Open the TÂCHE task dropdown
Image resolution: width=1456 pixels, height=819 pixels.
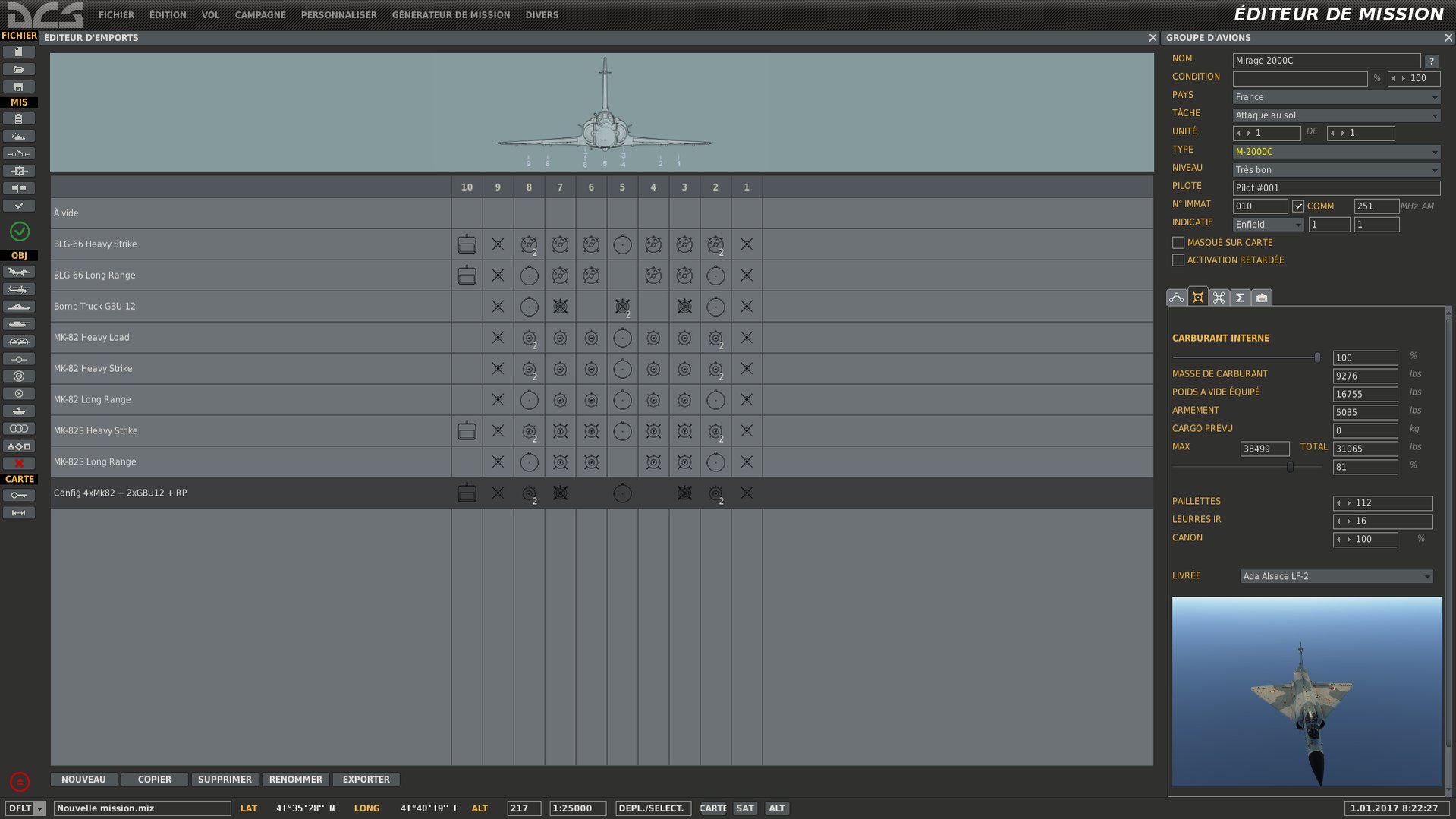click(1336, 115)
